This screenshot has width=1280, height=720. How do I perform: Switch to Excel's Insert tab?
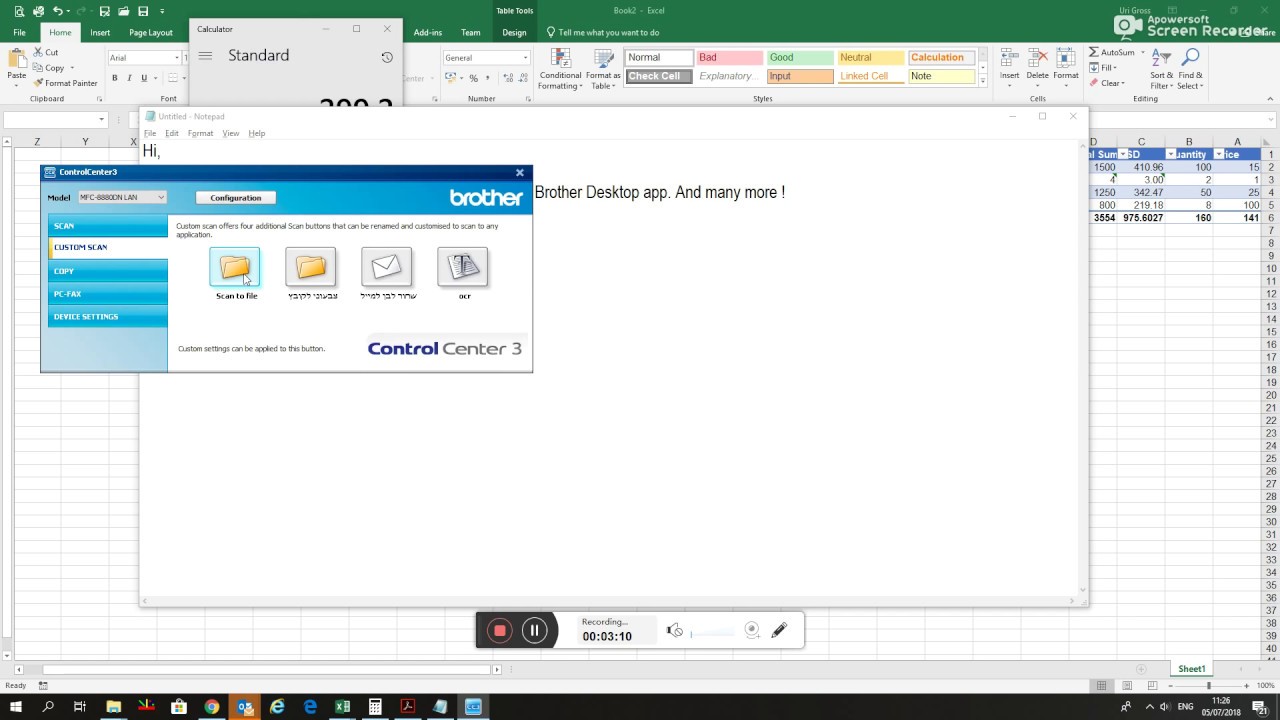click(x=100, y=32)
